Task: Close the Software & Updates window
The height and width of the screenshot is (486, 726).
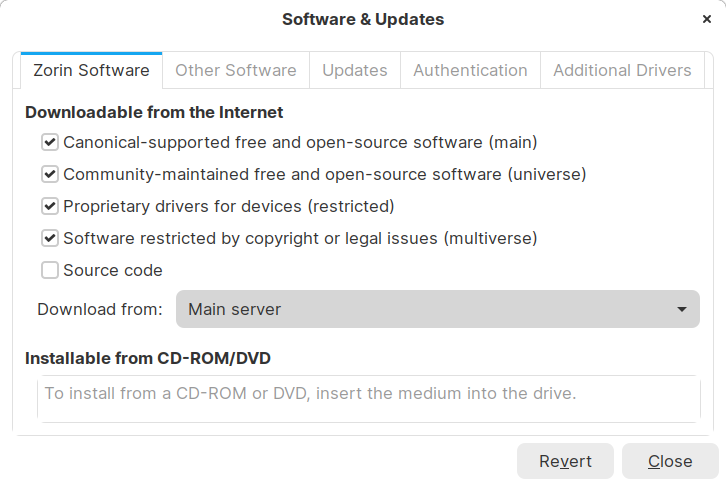Action: (707, 19)
